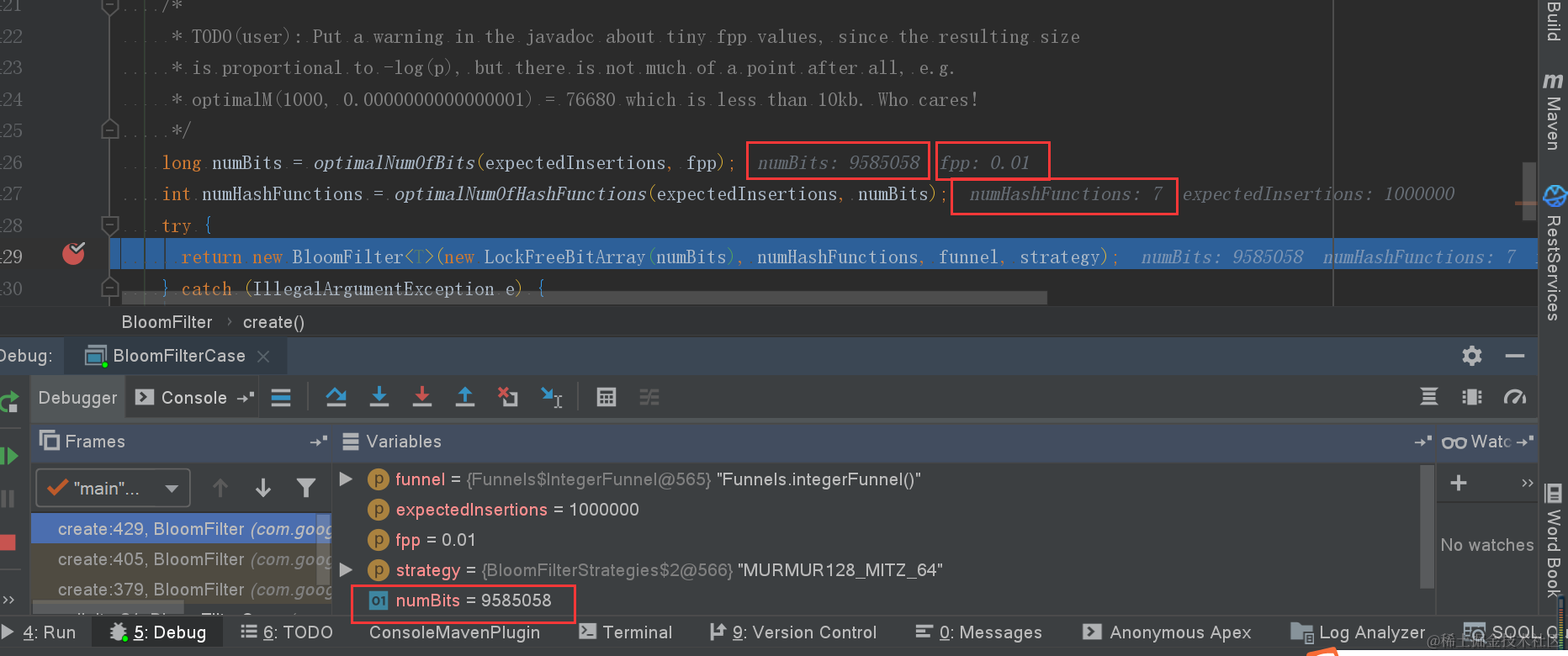
Task: Click the Trace Current Stream Chain icon
Action: tap(649, 397)
